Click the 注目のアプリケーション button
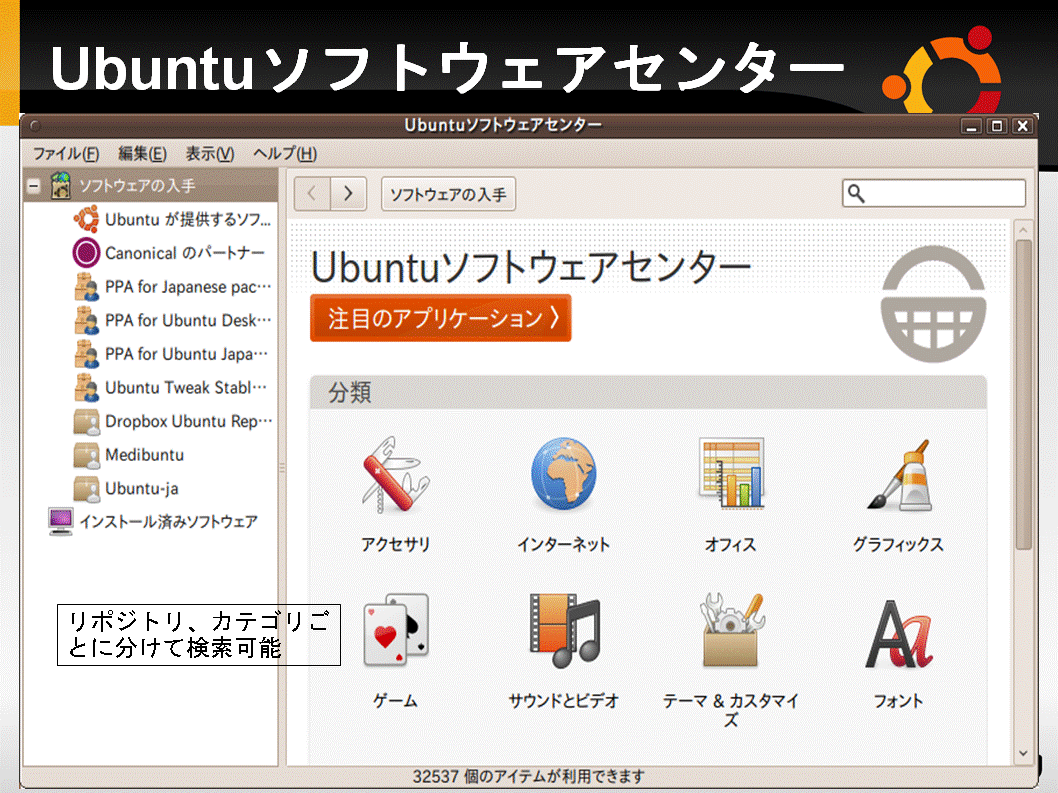 click(x=441, y=318)
